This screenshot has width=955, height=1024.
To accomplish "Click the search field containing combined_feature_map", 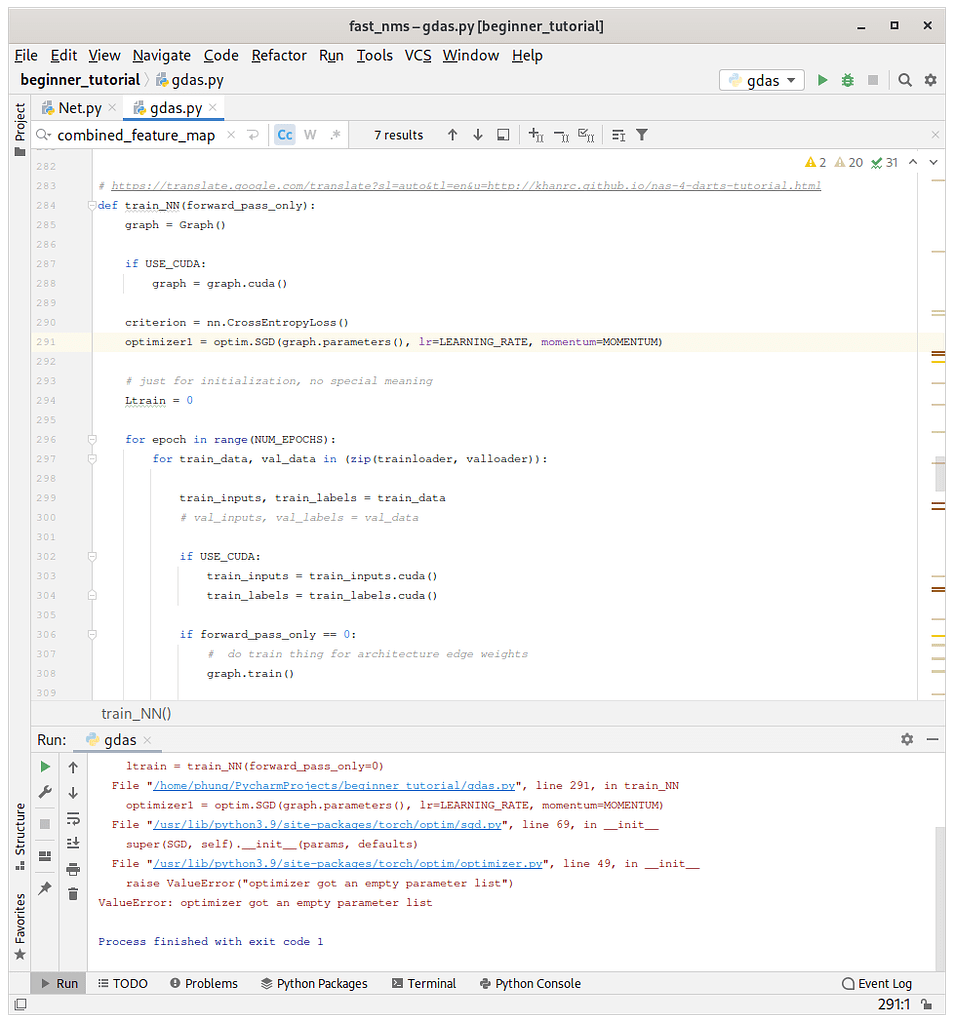I will pos(136,135).
